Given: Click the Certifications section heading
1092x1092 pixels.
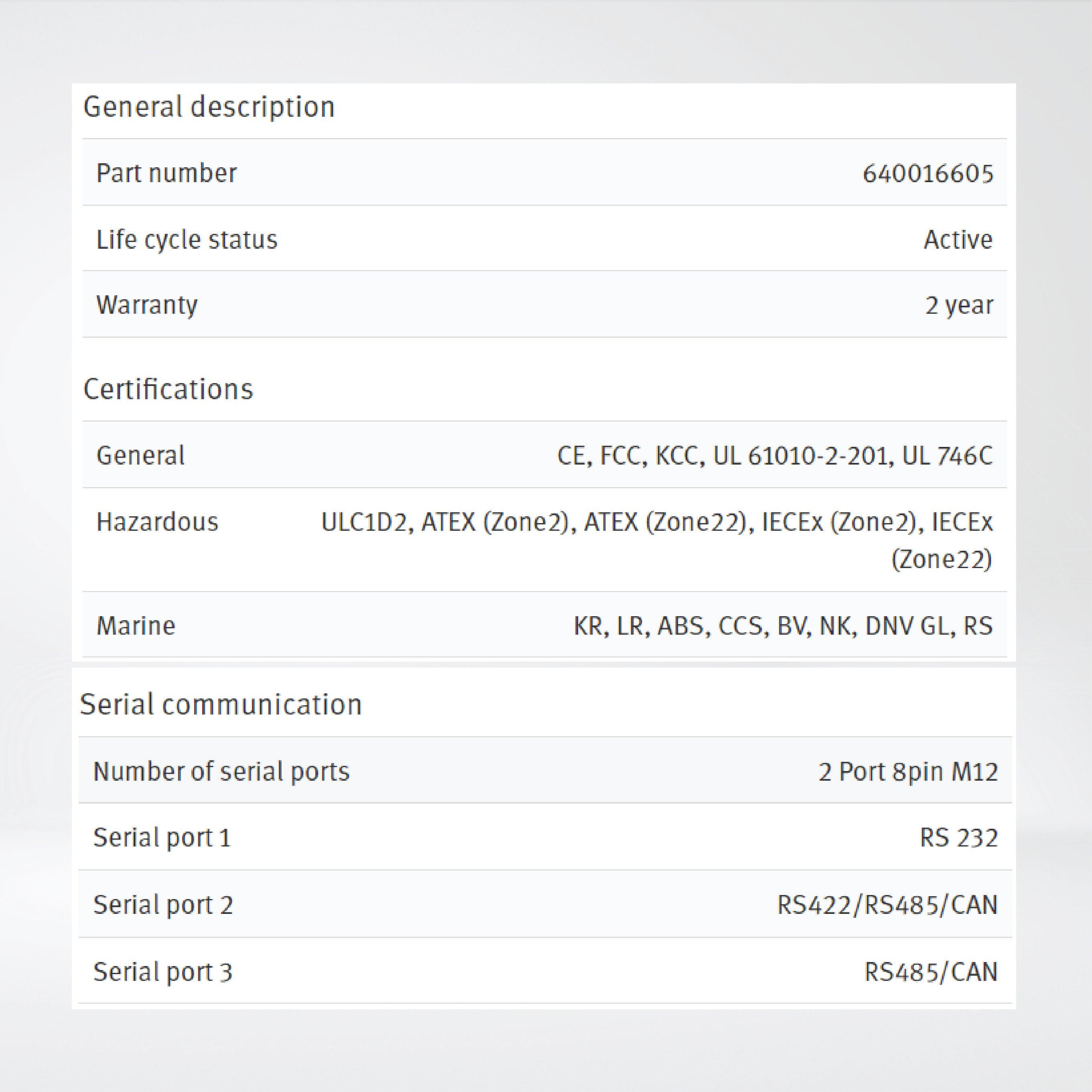Looking at the screenshot, I should [x=168, y=389].
